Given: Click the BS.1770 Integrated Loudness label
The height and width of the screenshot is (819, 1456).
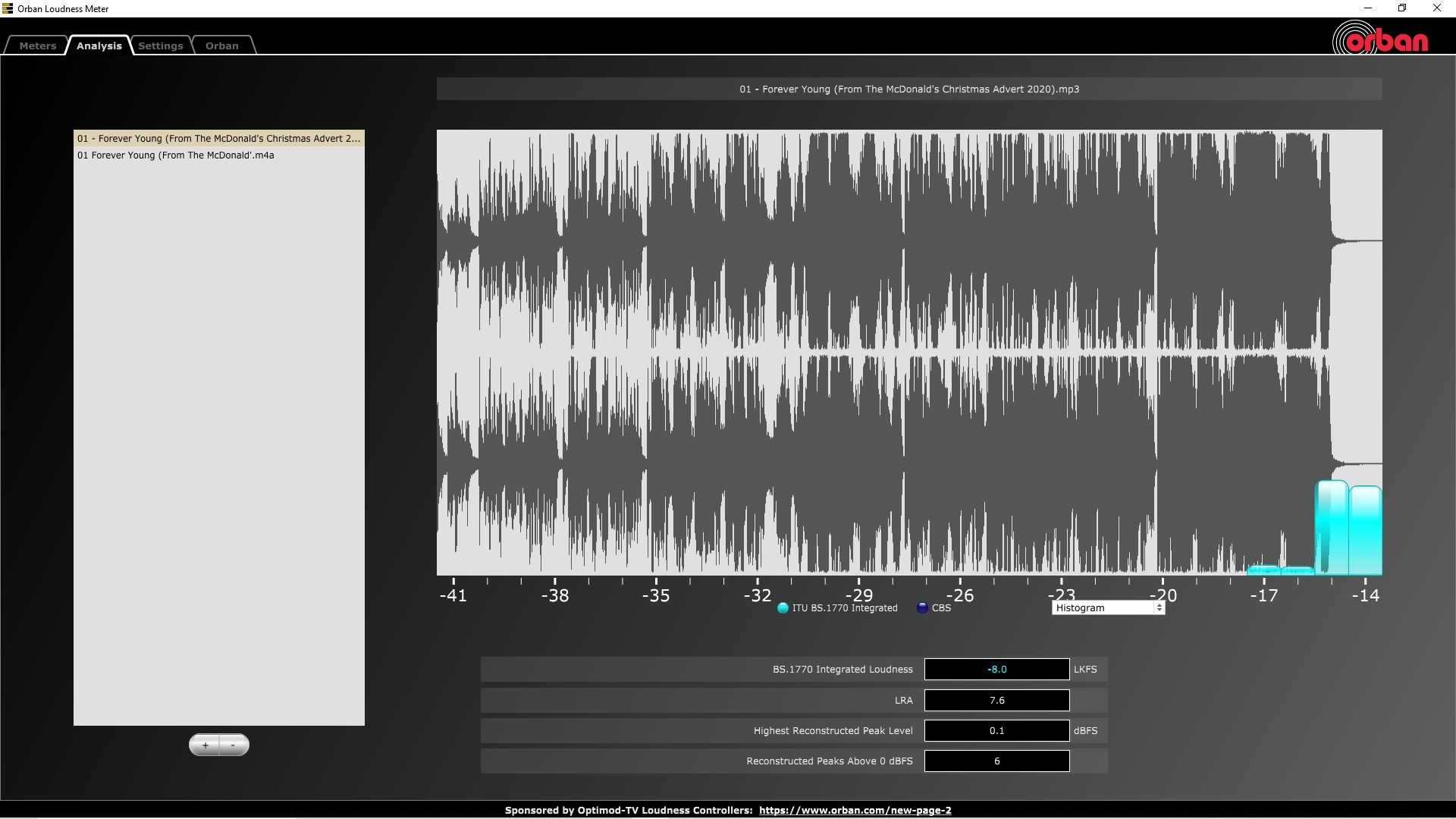Looking at the screenshot, I should pyautogui.click(x=843, y=670).
